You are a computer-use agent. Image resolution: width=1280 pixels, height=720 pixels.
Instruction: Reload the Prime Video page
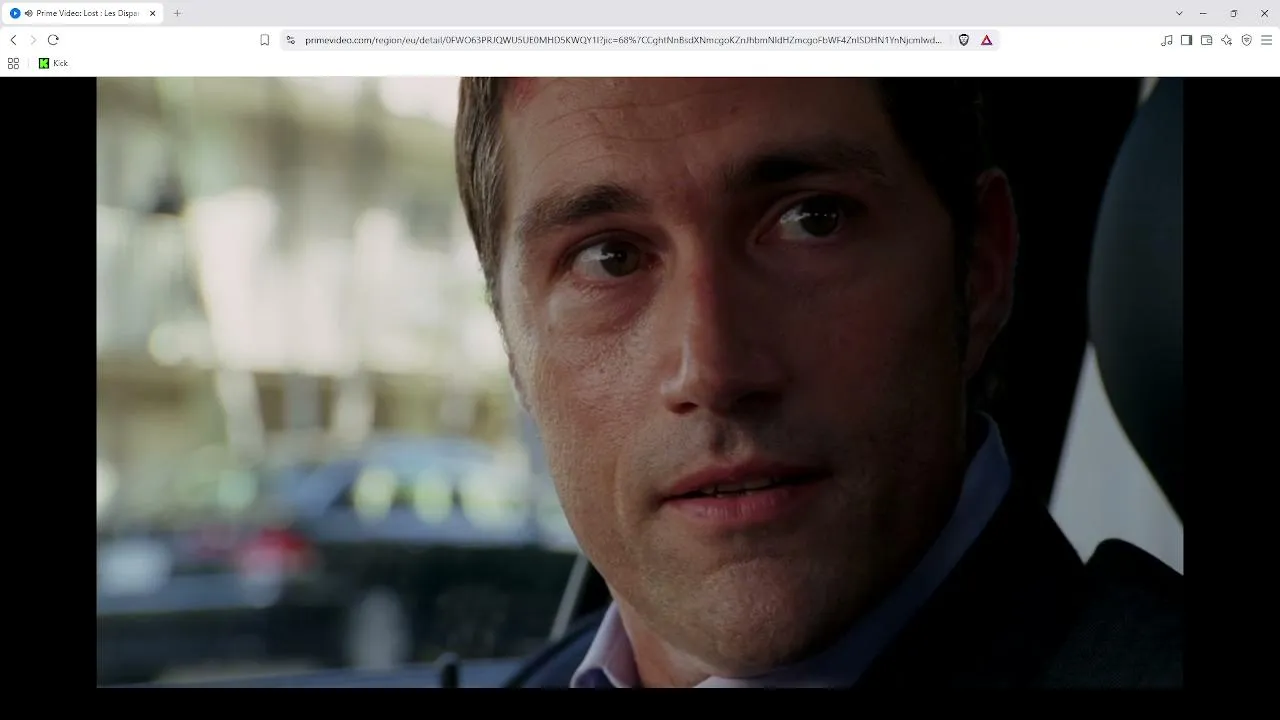pyautogui.click(x=53, y=40)
